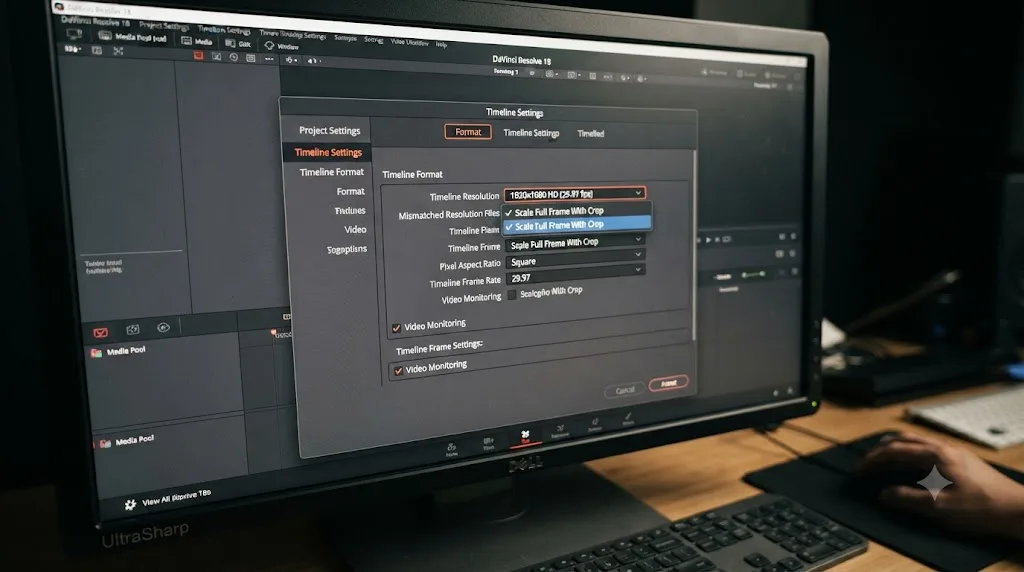Click the list-view icon in the viewer toolbar

click(x=251, y=58)
